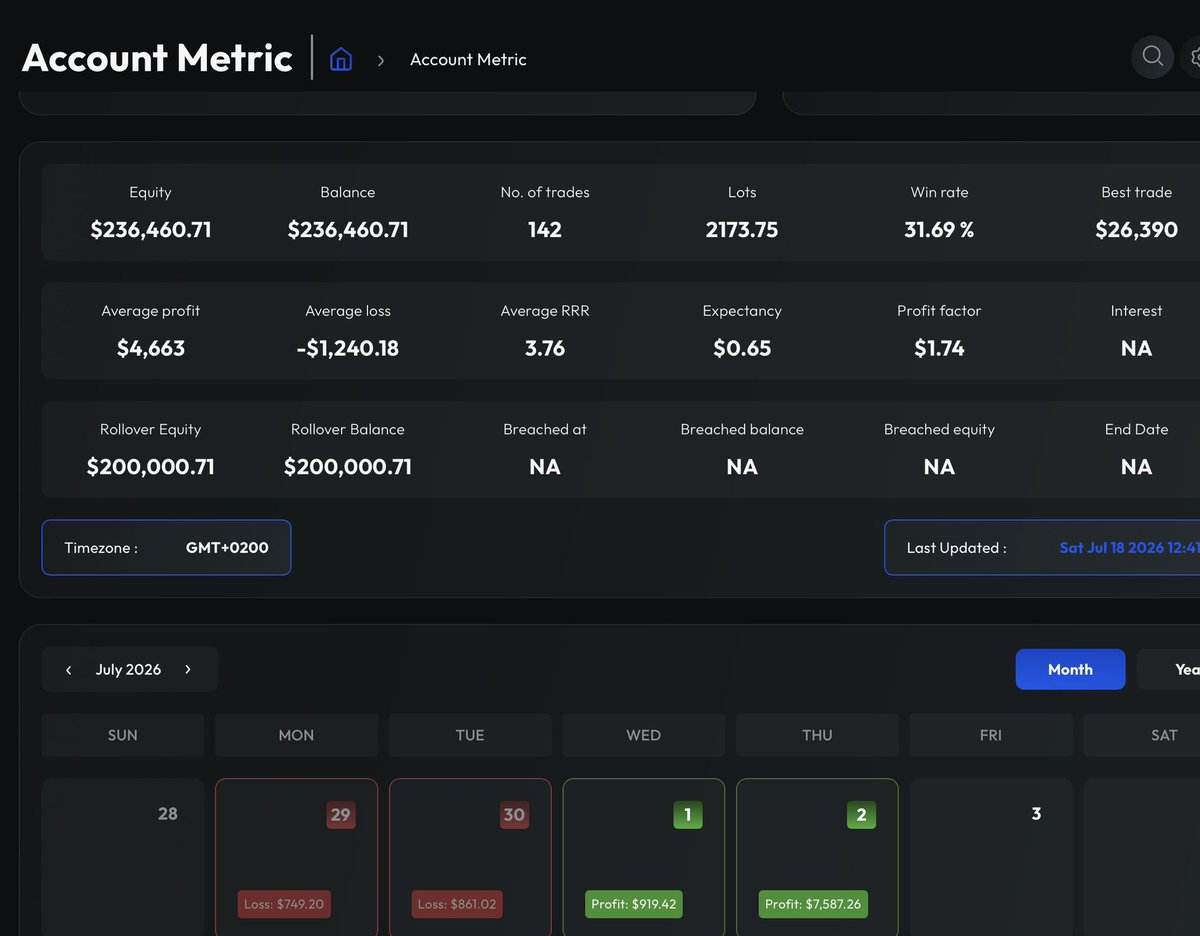Click the Account Metric page title

click(x=157, y=58)
